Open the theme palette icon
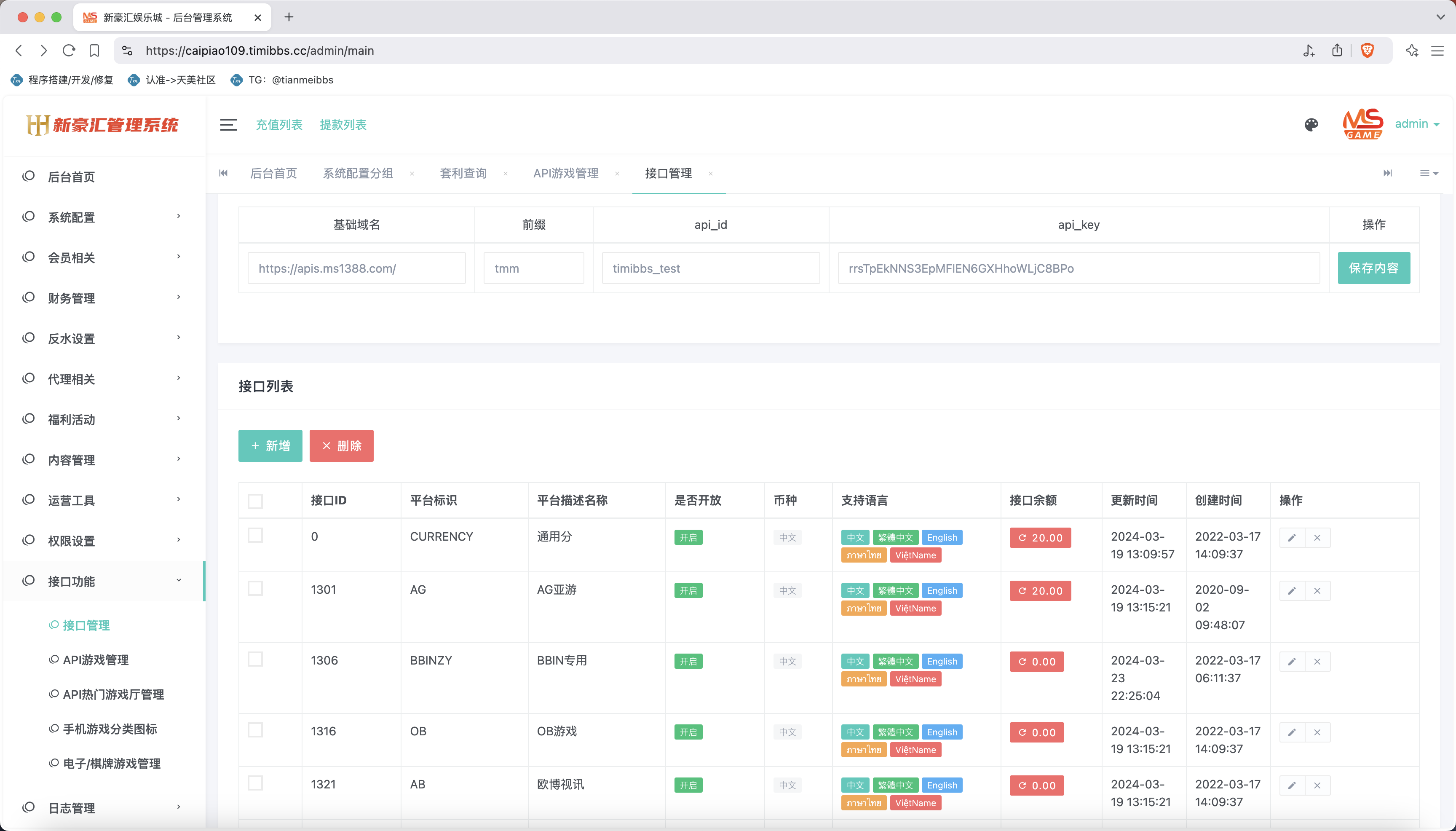The height and width of the screenshot is (831, 1456). [1311, 124]
